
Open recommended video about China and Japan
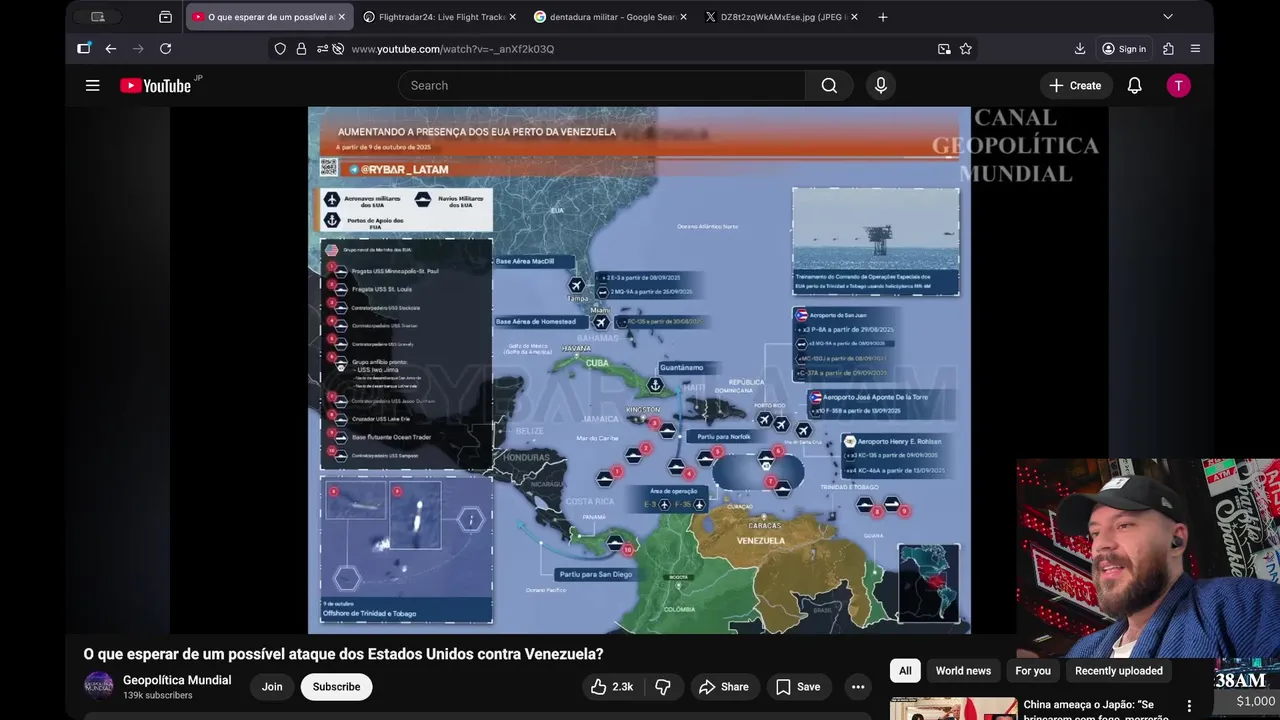1097,710
